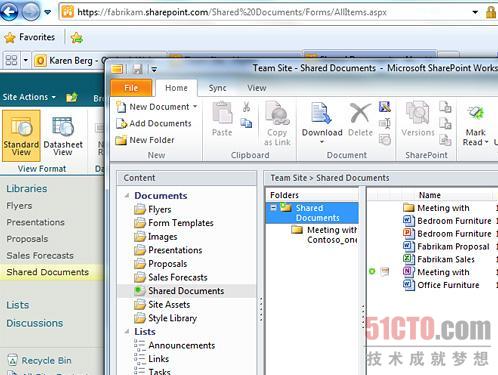
Task: Click the Cut scissors icon
Action: [246, 107]
